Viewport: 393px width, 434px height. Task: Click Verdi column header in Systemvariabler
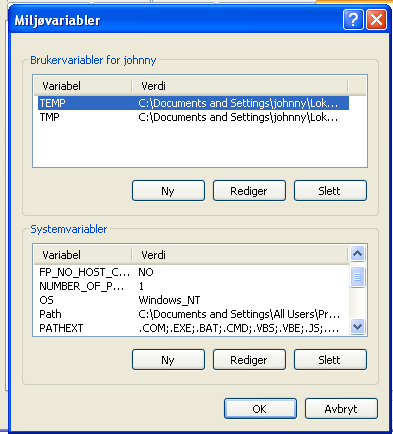240,255
